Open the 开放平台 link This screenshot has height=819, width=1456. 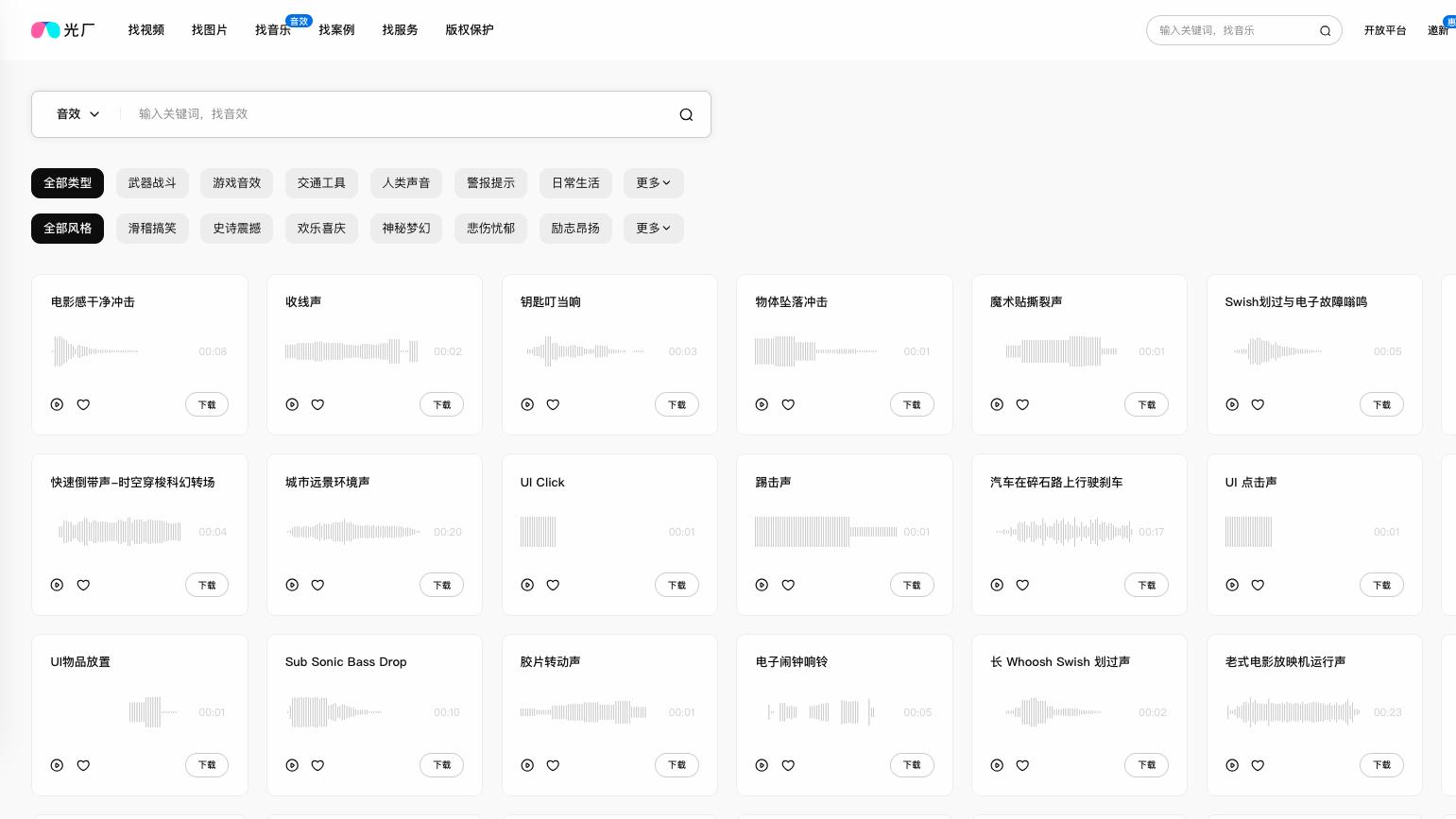pos(1385,30)
